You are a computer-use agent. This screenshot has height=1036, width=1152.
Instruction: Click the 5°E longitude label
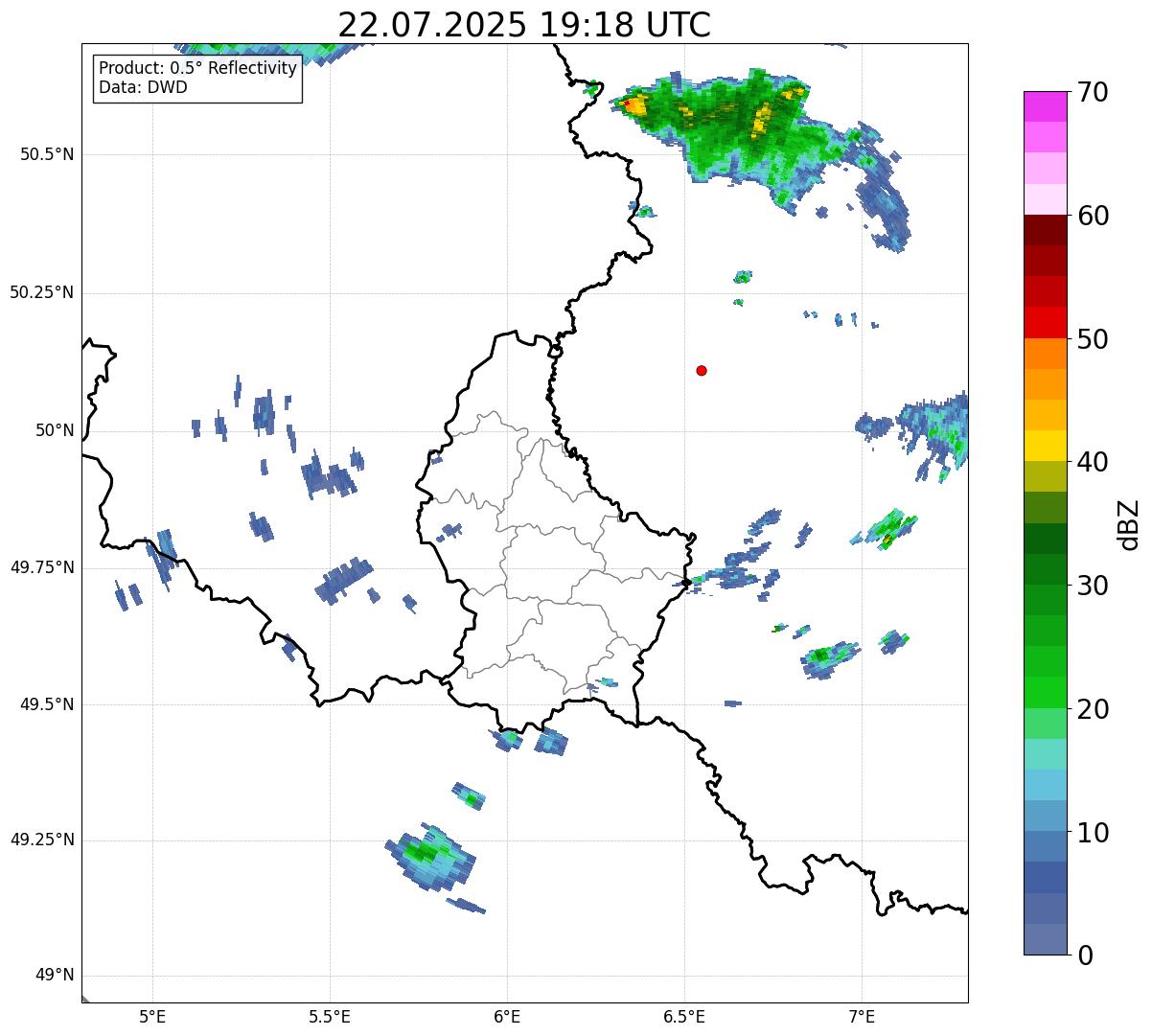[152, 1016]
